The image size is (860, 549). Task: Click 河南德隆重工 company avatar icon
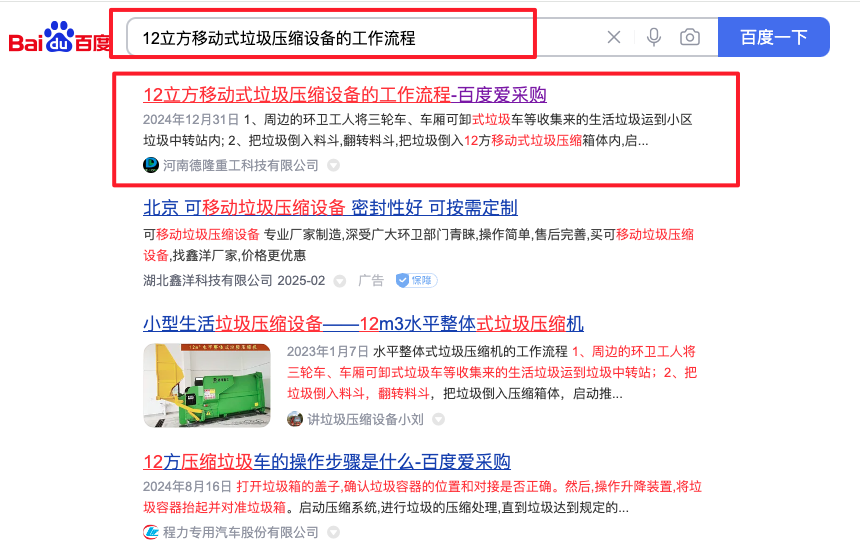tap(151, 165)
